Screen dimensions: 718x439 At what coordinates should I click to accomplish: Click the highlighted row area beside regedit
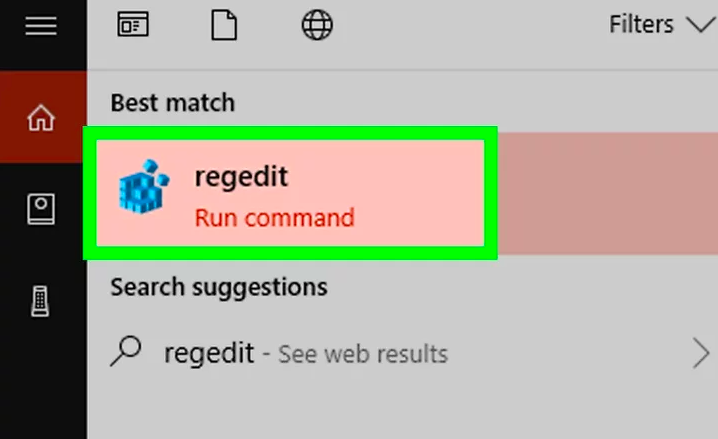(x=608, y=193)
